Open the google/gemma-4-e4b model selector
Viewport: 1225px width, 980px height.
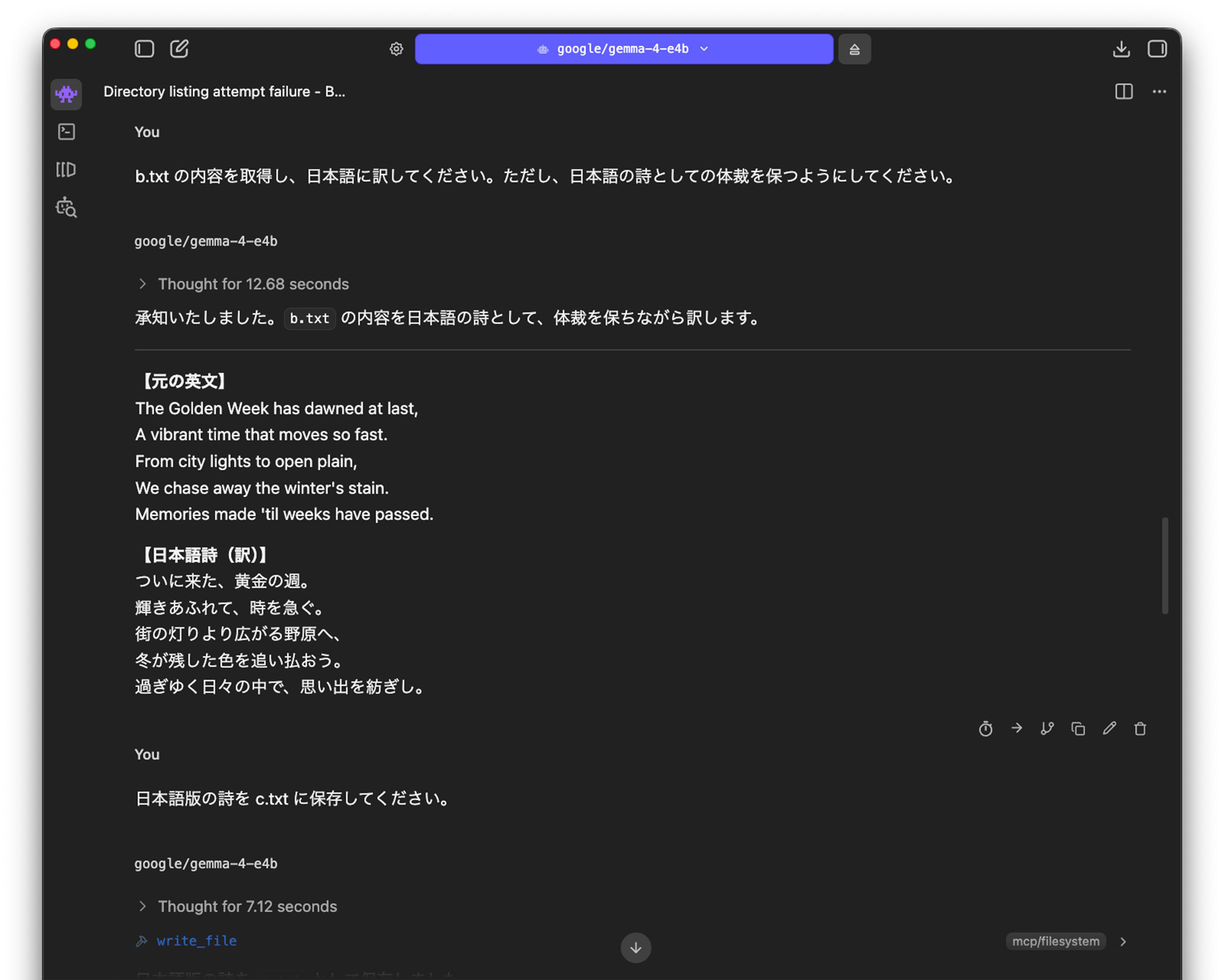[624, 49]
